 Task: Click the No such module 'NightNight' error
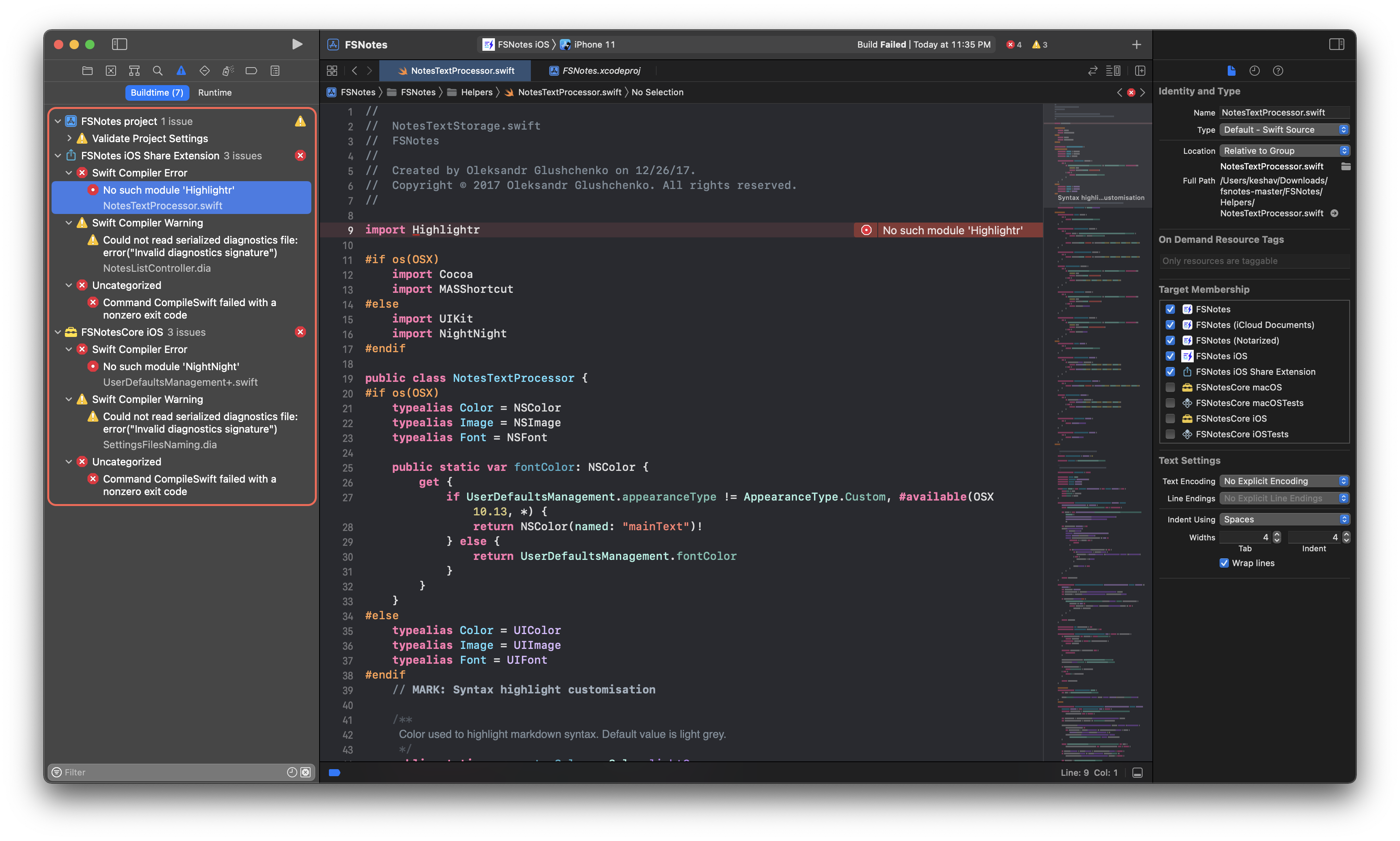171,367
